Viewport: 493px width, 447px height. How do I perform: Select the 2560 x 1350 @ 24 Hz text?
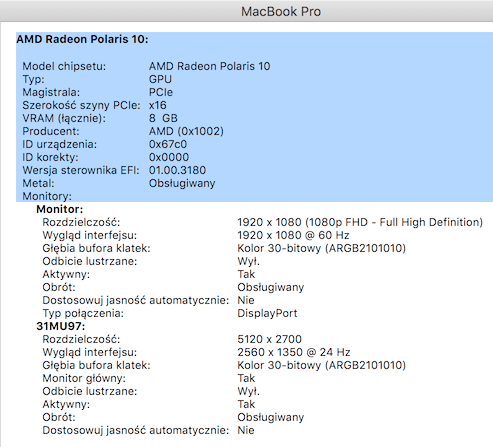pyautogui.click(x=294, y=352)
